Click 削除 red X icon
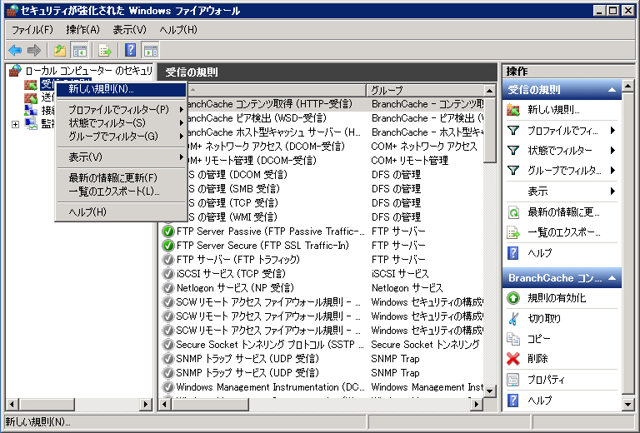 click(x=513, y=359)
